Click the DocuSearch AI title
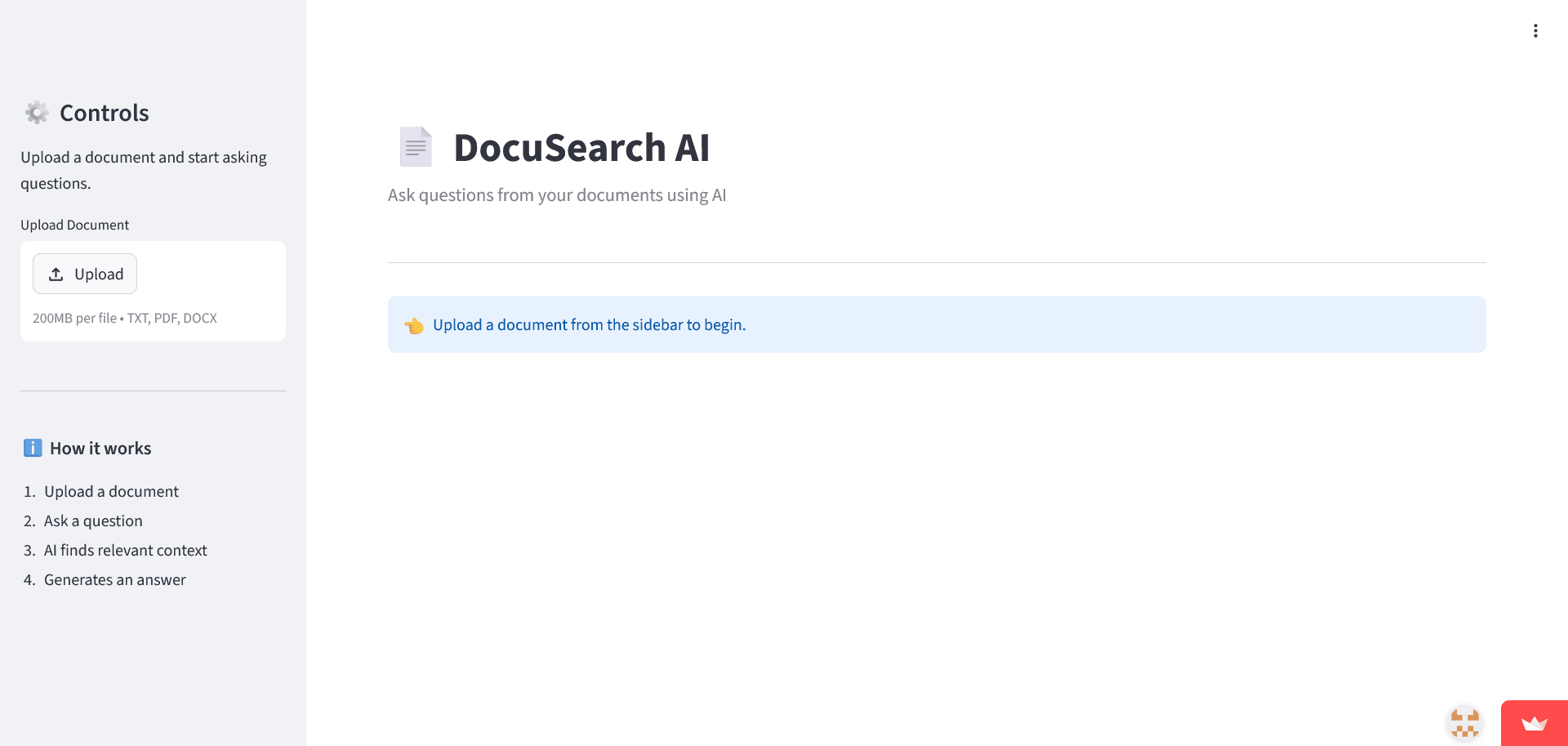 (x=581, y=148)
